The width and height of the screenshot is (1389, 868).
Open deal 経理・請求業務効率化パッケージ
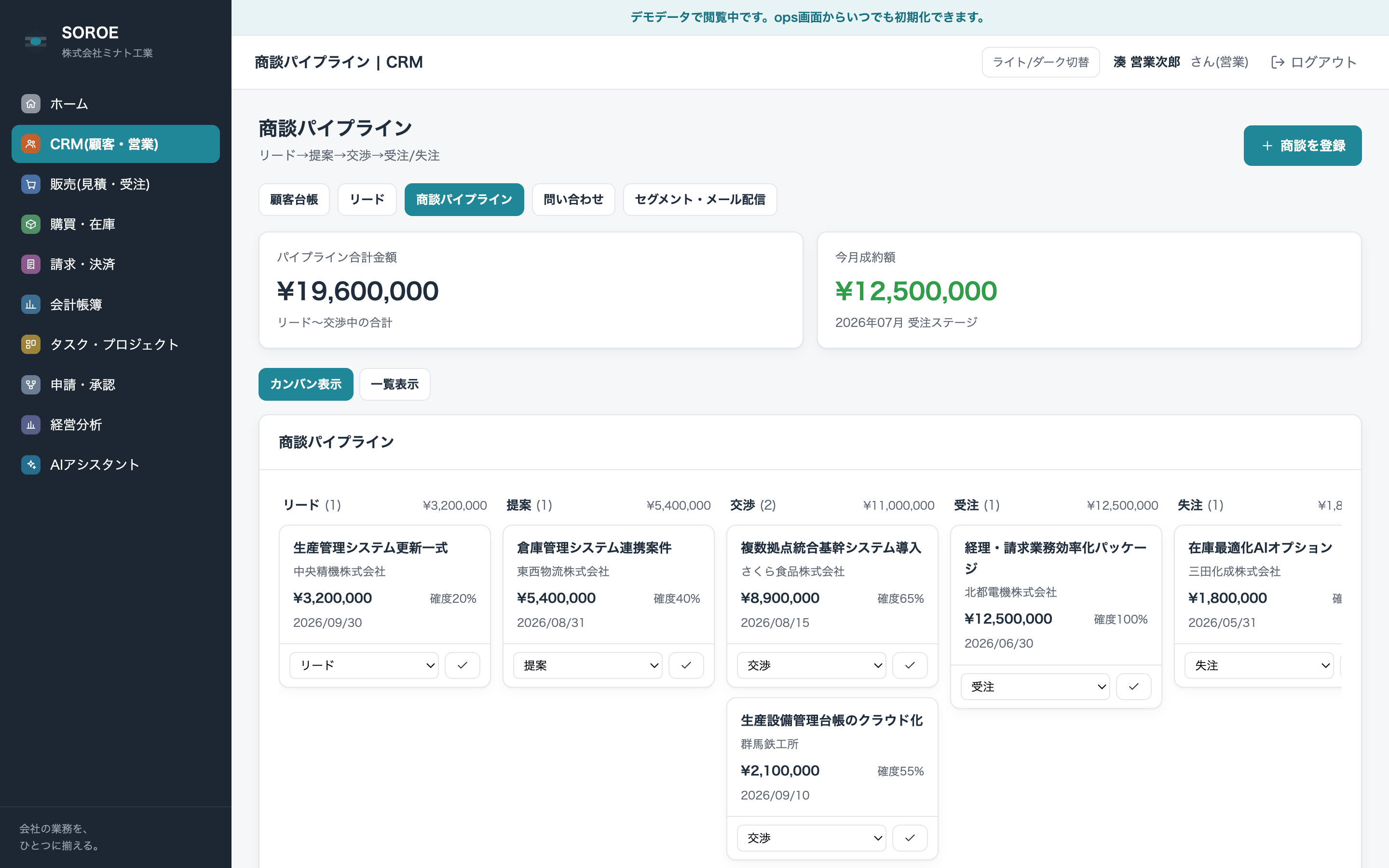pos(1056,558)
